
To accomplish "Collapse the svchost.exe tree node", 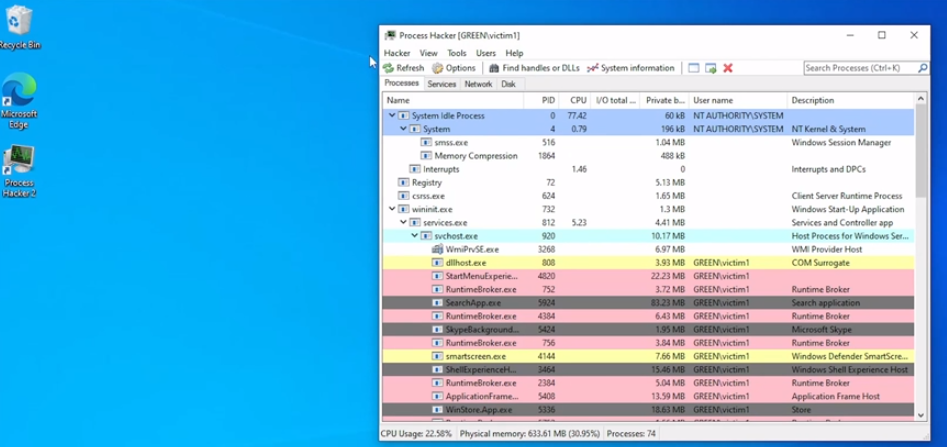I will click(x=415, y=236).
